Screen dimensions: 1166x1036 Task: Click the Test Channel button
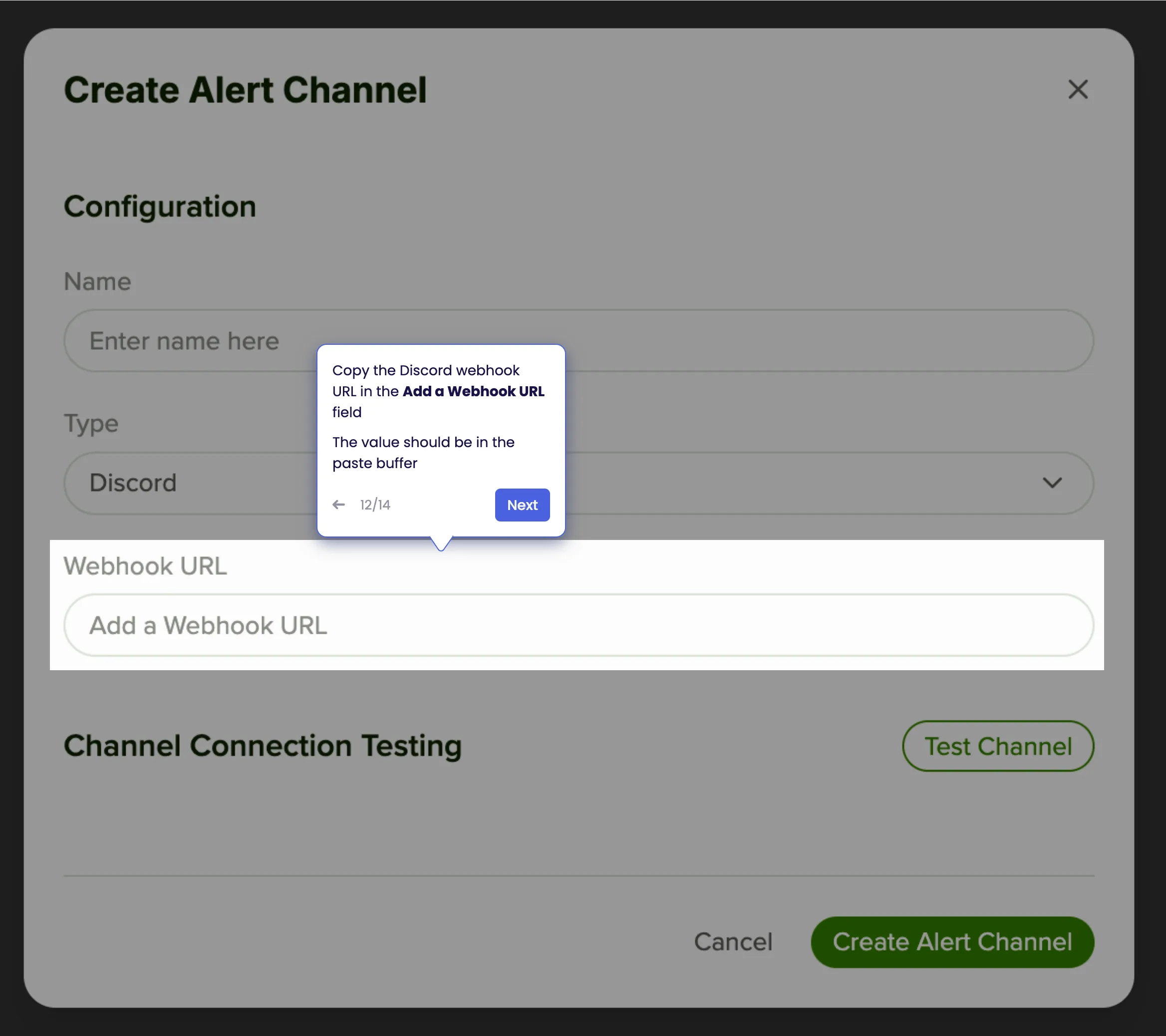point(998,746)
